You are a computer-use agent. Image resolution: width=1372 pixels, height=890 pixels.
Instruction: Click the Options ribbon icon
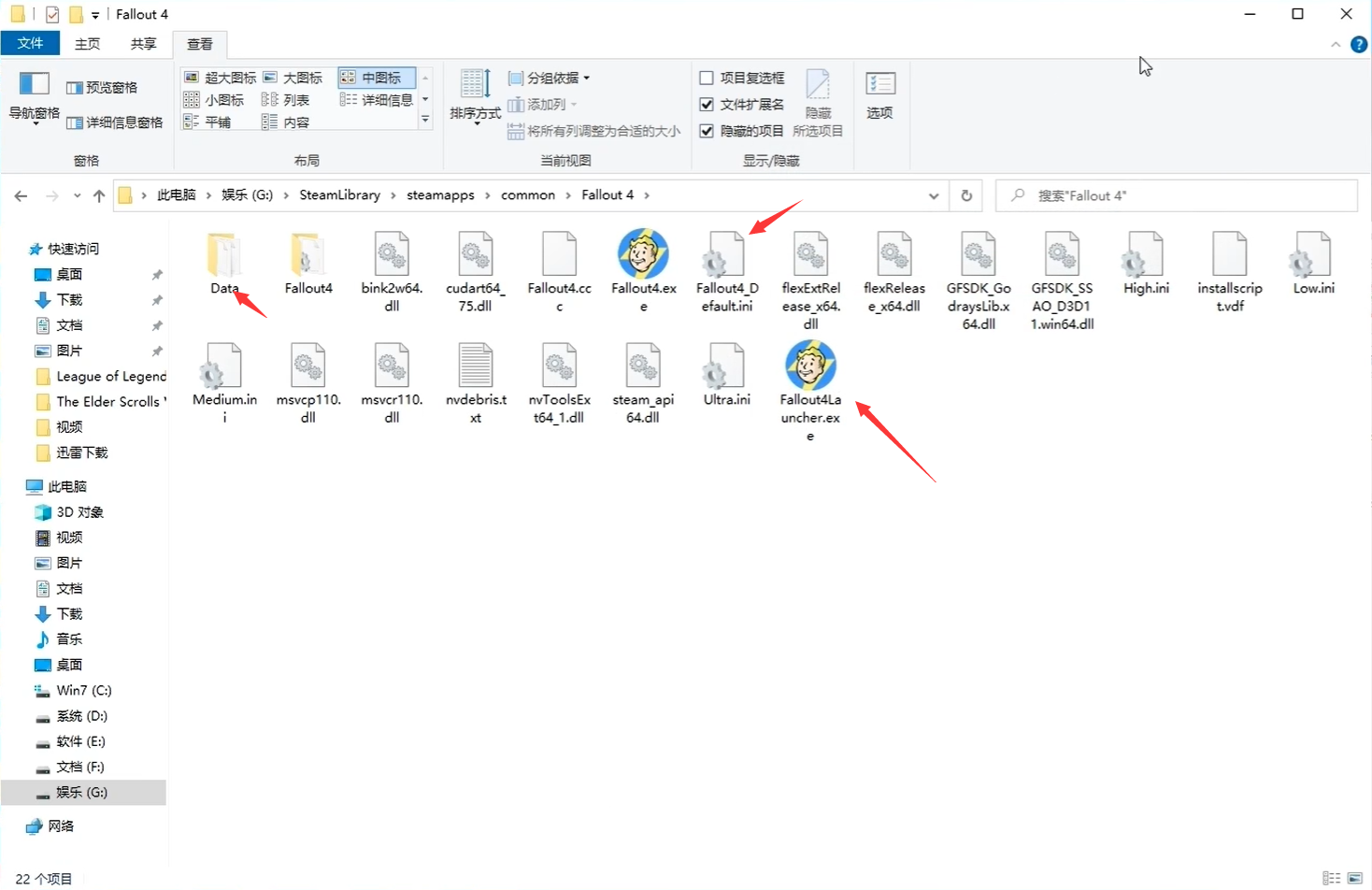click(x=879, y=95)
